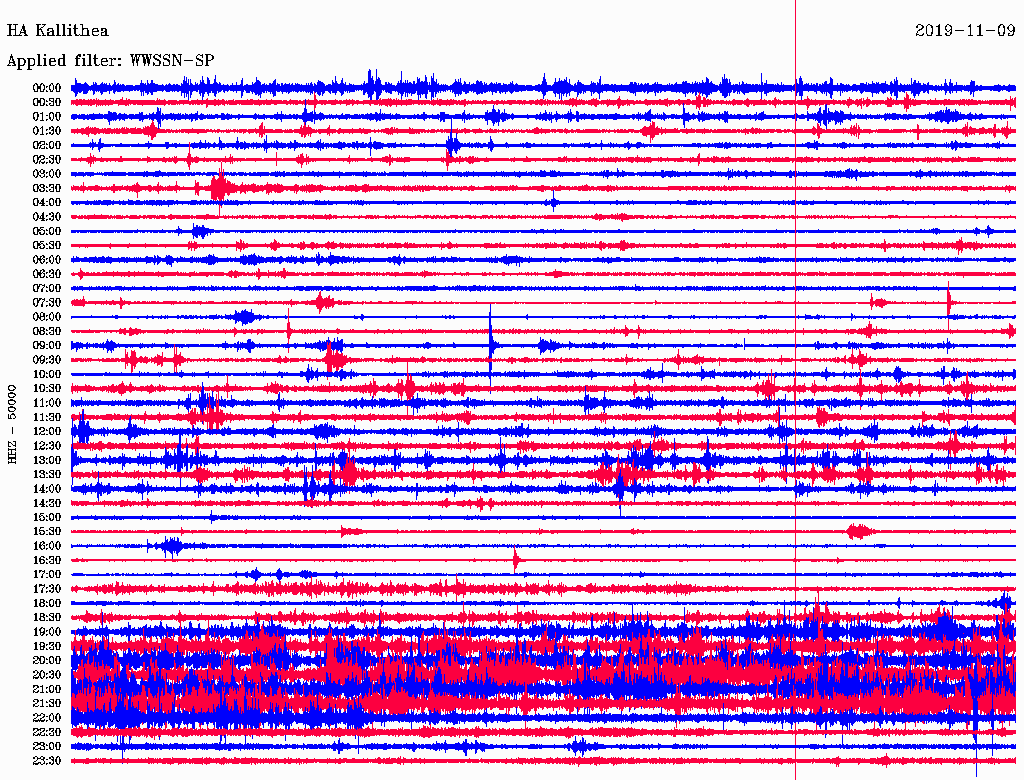The height and width of the screenshot is (780, 1024).
Task: Select the 17:00 time label
Action: point(47,575)
